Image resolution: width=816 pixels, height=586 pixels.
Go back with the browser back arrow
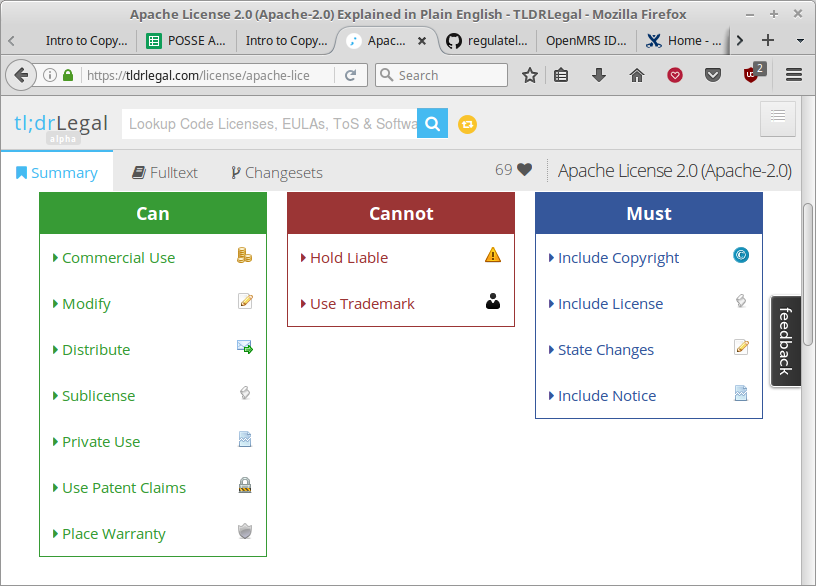coord(21,75)
